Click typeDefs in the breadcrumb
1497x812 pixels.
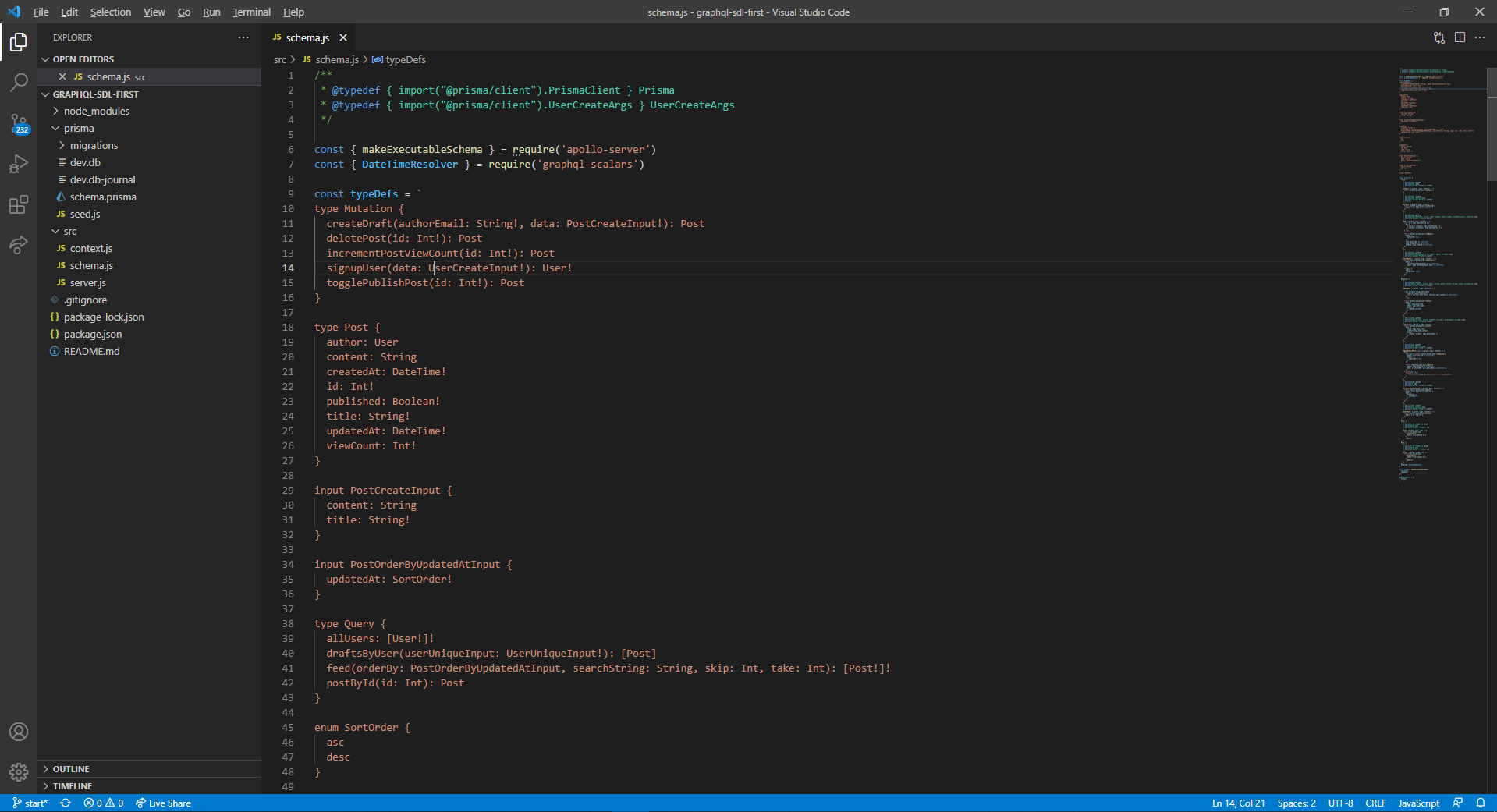click(399, 59)
